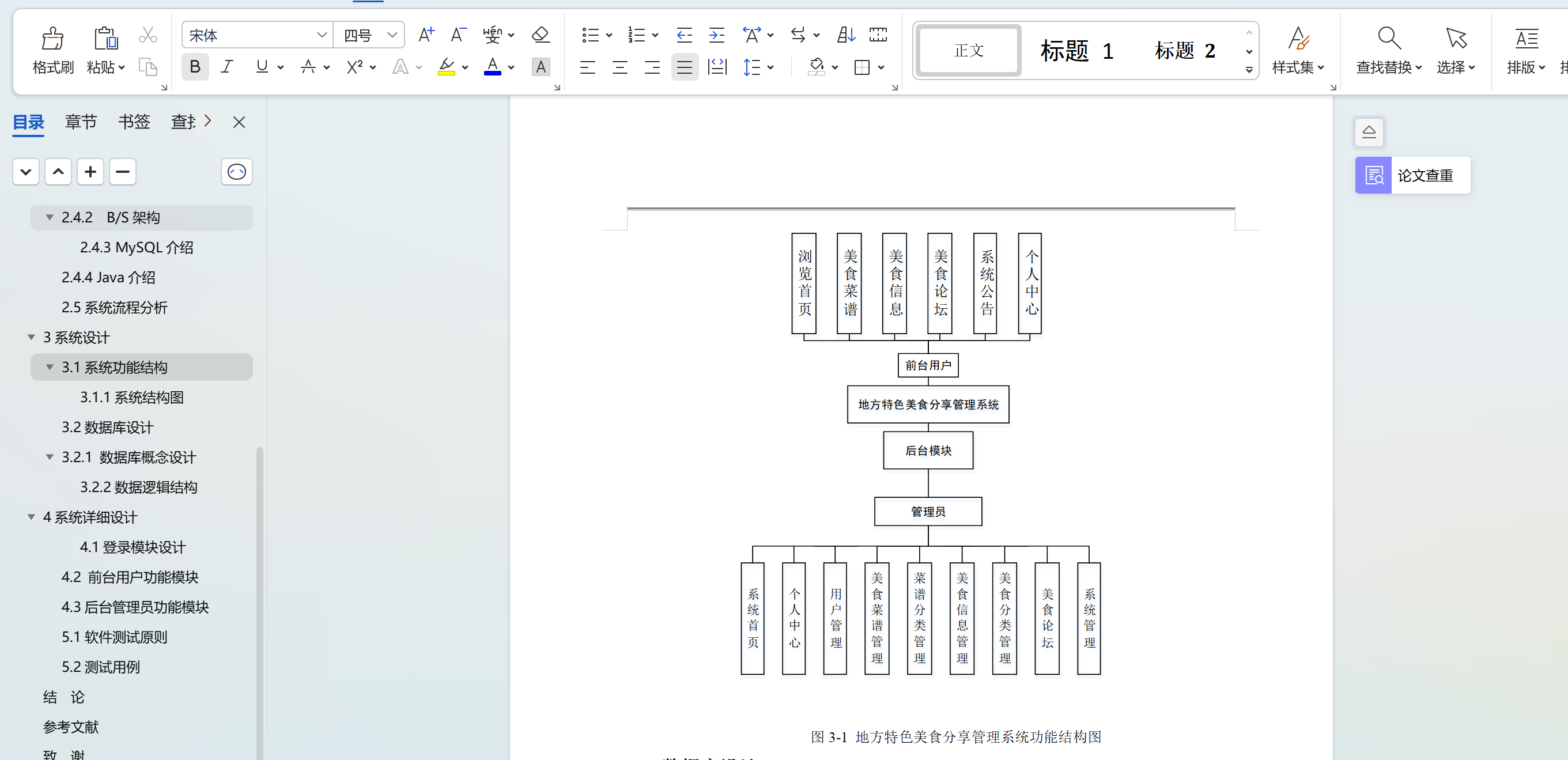Screen dimensions: 1568x760
Task: Click the increase font size icon
Action: 426,35
